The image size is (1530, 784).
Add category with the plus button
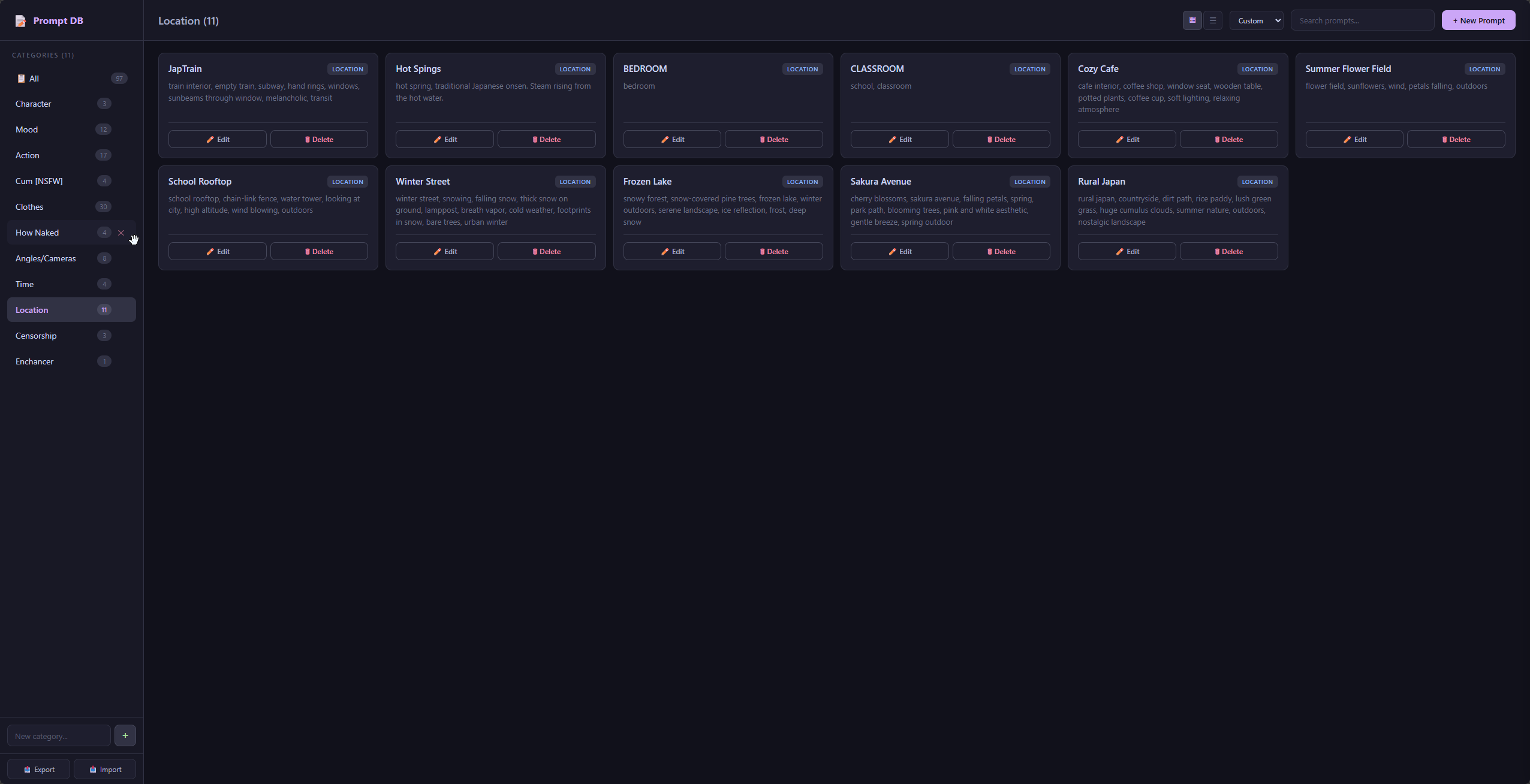tap(125, 735)
